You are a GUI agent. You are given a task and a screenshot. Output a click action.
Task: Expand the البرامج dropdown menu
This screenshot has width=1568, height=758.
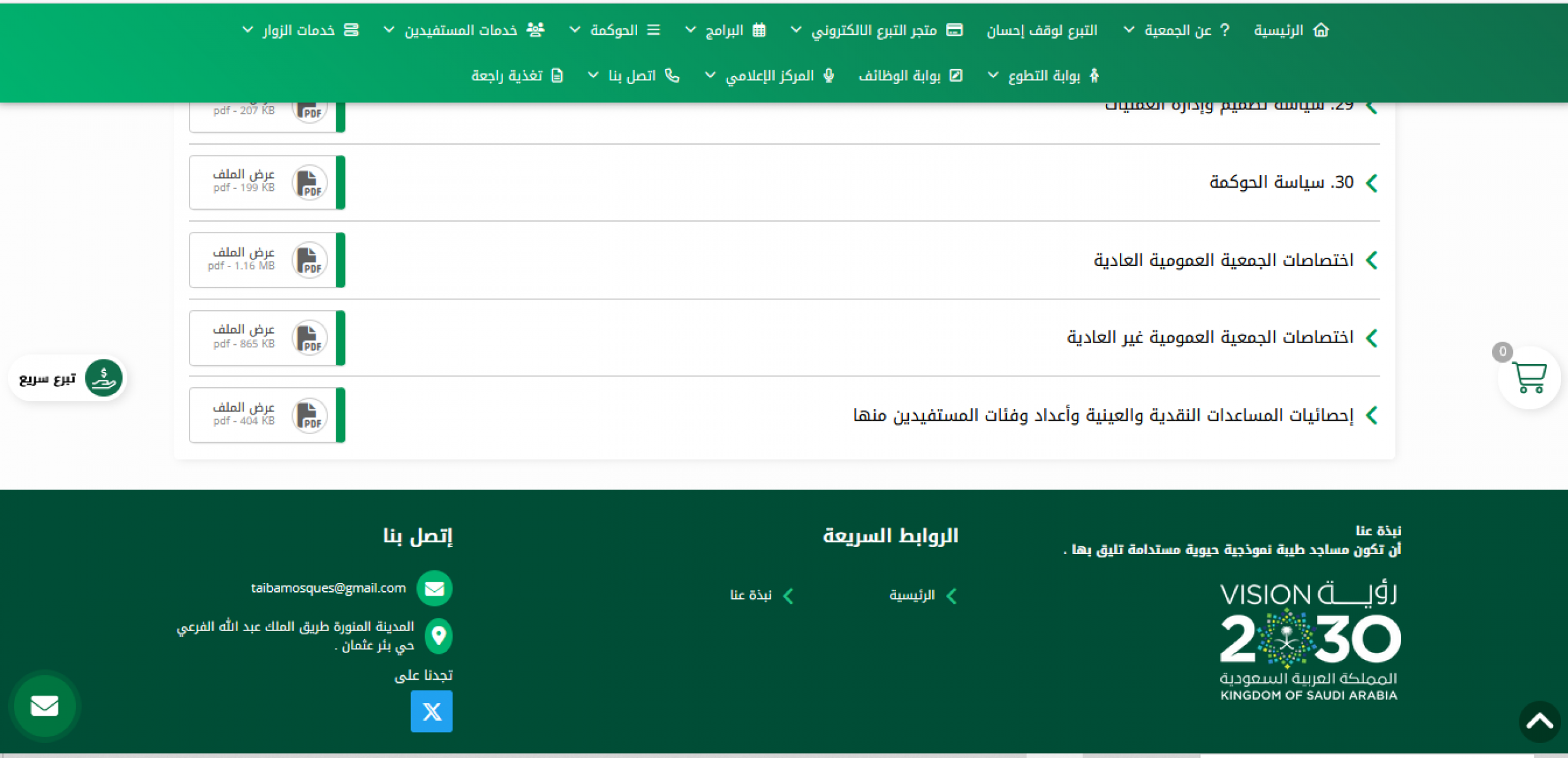click(x=724, y=30)
